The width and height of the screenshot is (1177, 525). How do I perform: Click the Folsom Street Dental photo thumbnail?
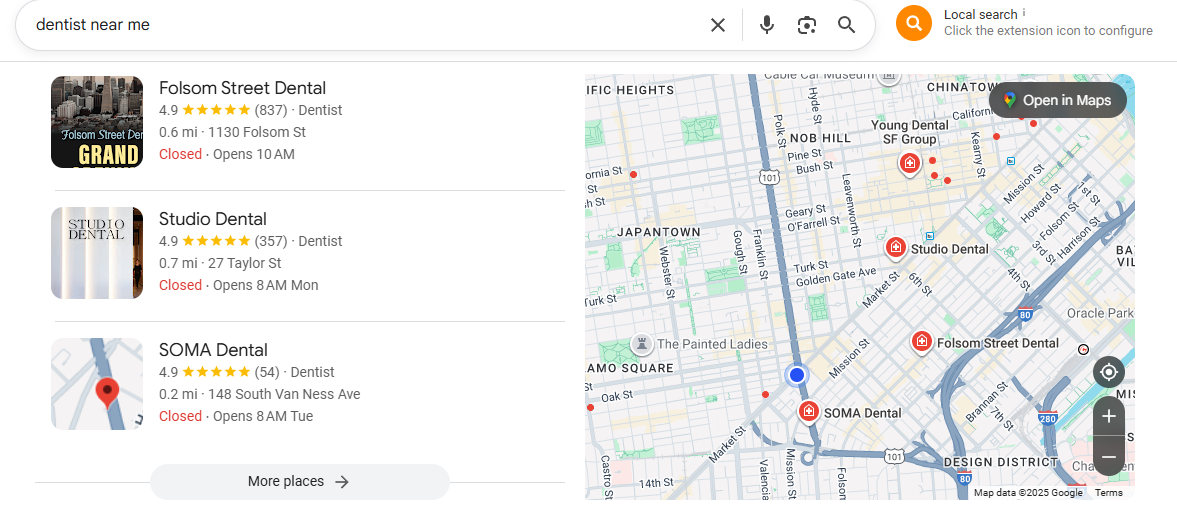(x=97, y=122)
